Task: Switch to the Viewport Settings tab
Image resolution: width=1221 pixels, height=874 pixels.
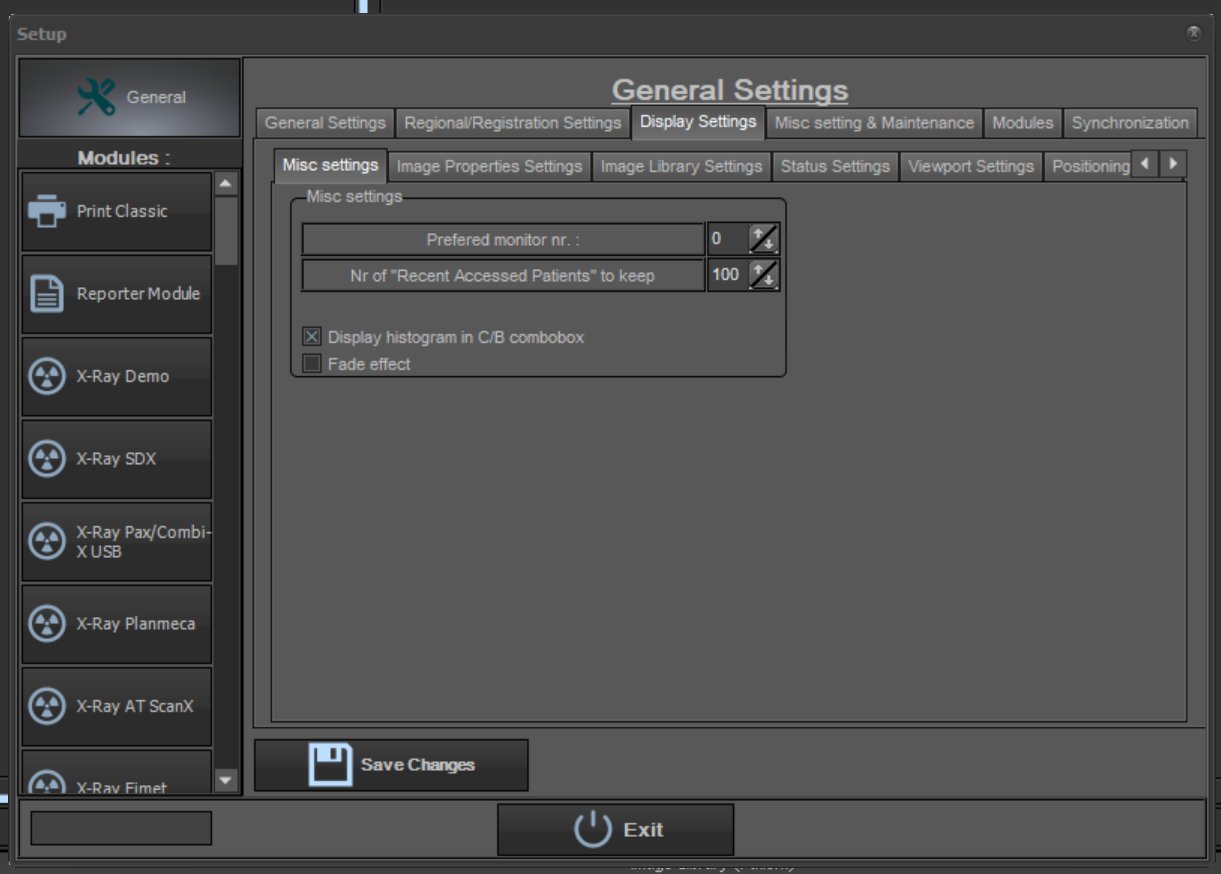Action: pos(972,167)
